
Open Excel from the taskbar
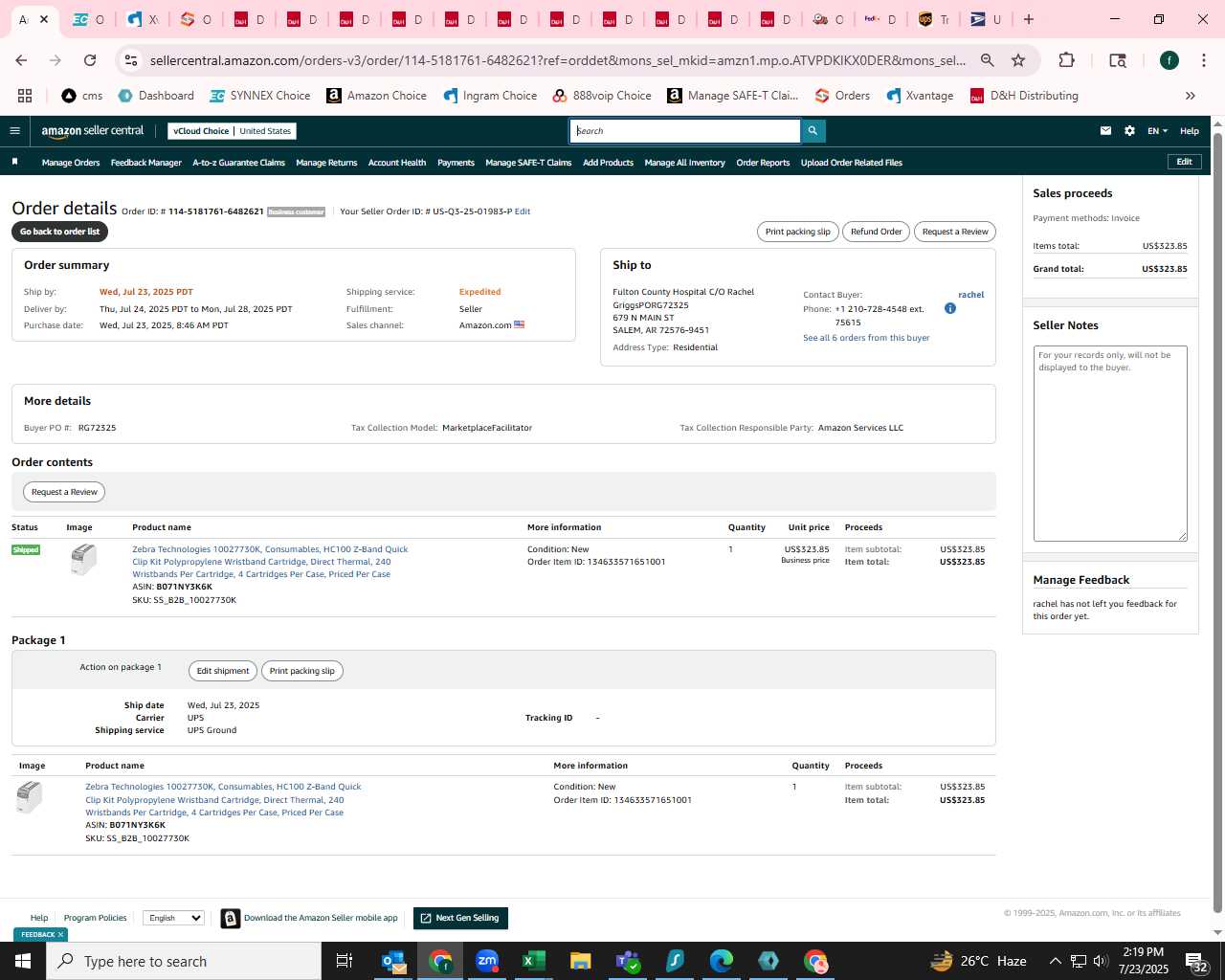click(x=533, y=961)
